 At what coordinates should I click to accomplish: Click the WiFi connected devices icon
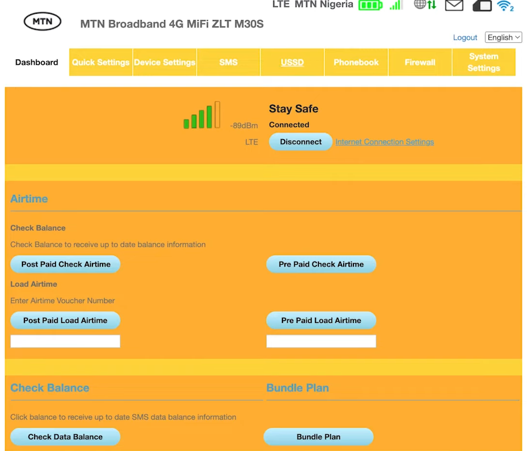505,6
